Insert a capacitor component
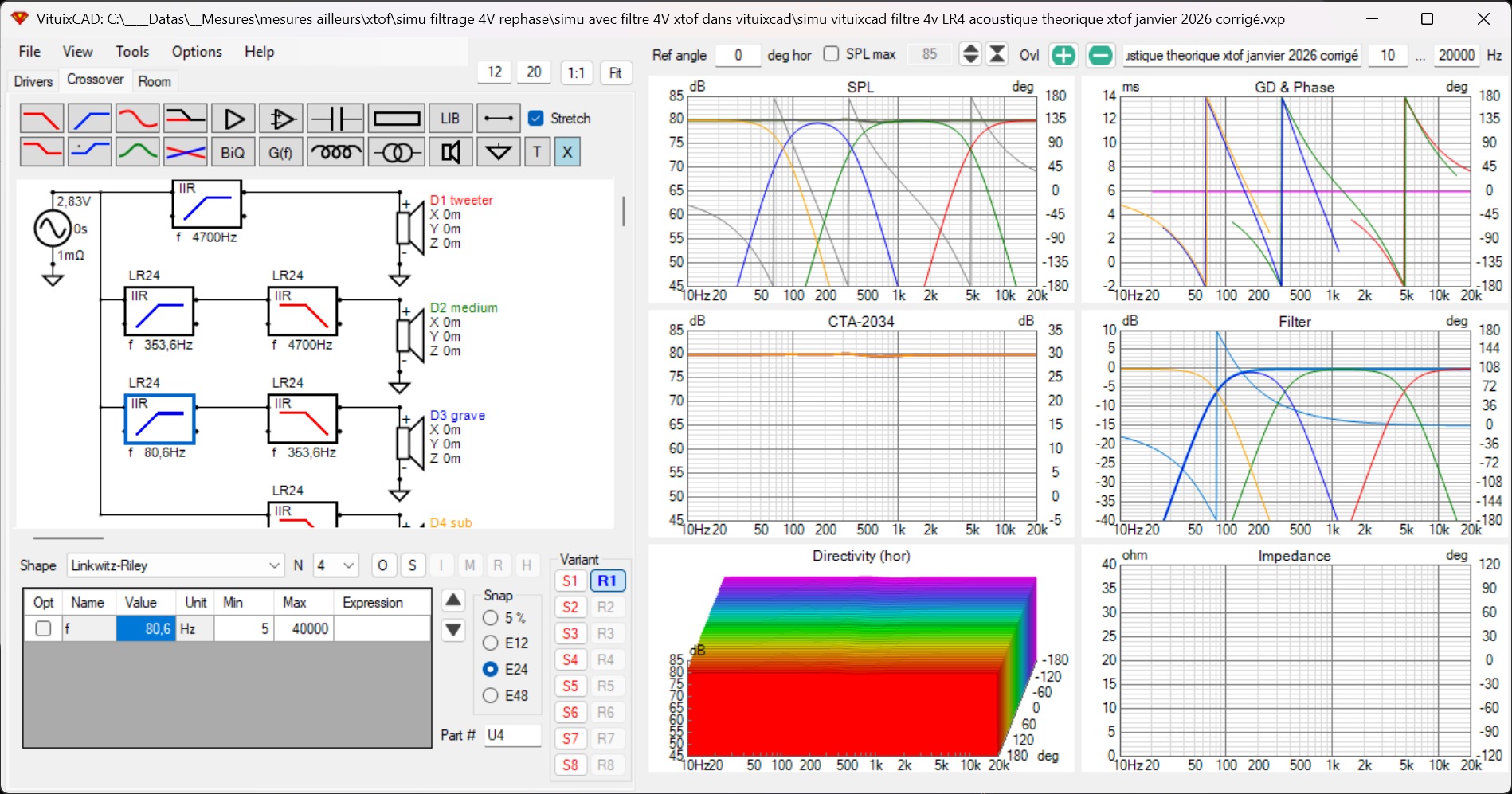Screen dimensions: 1512x794 pyautogui.click(x=335, y=119)
